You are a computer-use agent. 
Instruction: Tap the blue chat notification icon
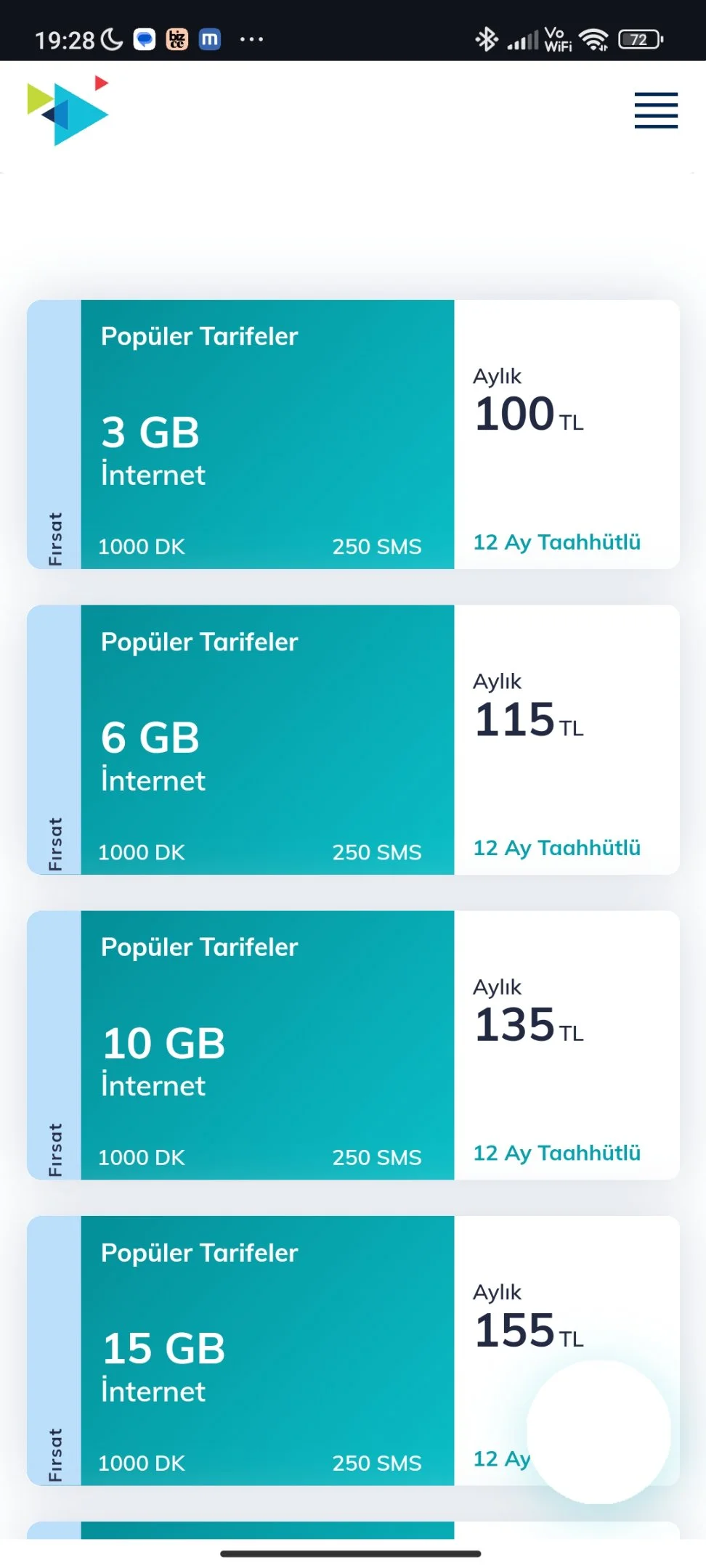point(145,39)
